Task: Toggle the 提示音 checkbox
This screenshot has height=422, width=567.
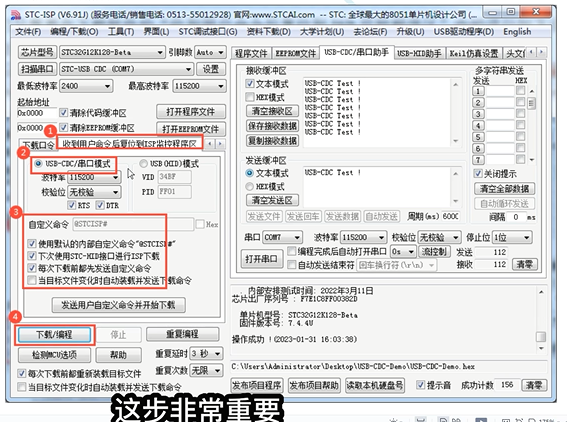Action: click(x=420, y=385)
